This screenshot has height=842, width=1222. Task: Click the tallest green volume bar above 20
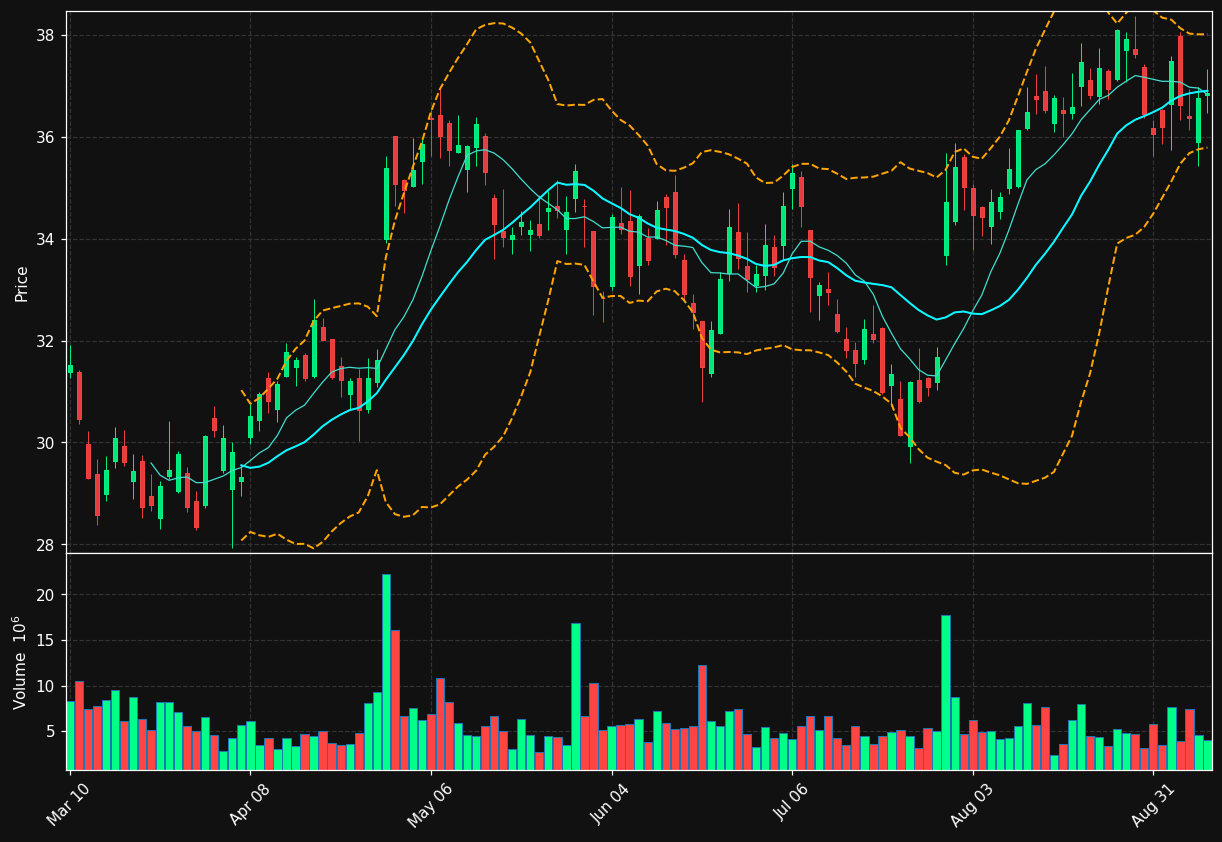[386, 672]
